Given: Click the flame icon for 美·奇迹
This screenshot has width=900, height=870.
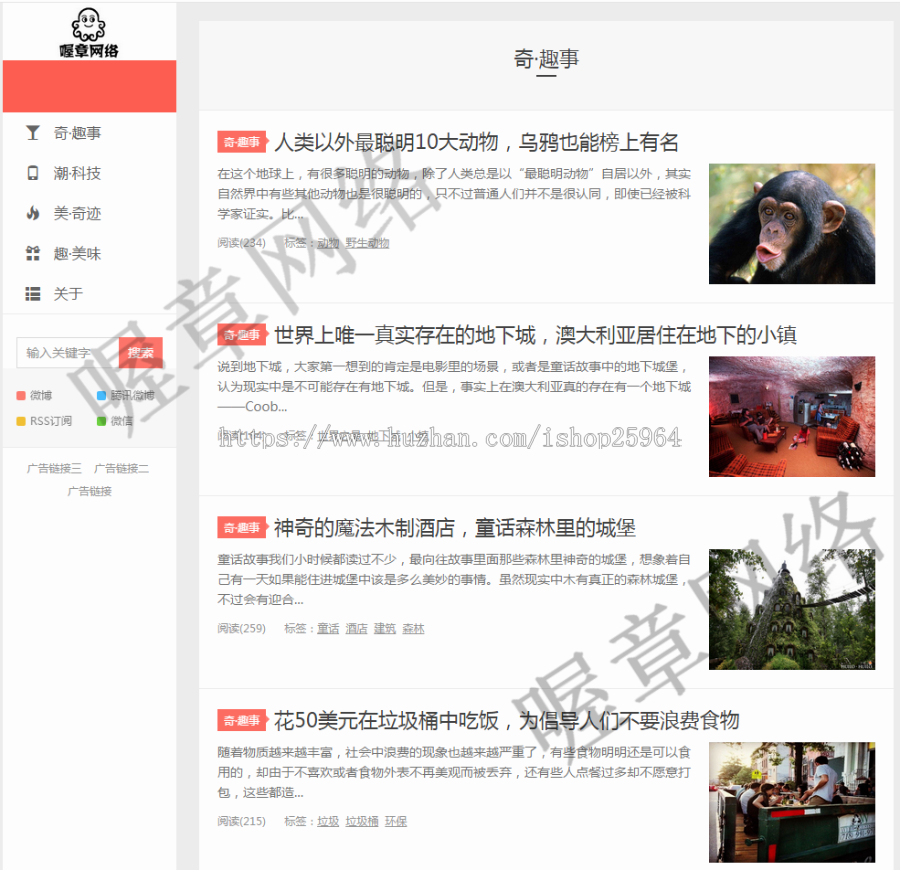Looking at the screenshot, I should pos(33,213).
